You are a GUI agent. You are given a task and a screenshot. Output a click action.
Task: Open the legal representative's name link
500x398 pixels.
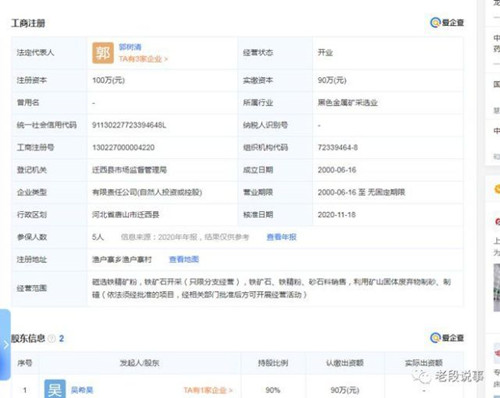(130, 47)
